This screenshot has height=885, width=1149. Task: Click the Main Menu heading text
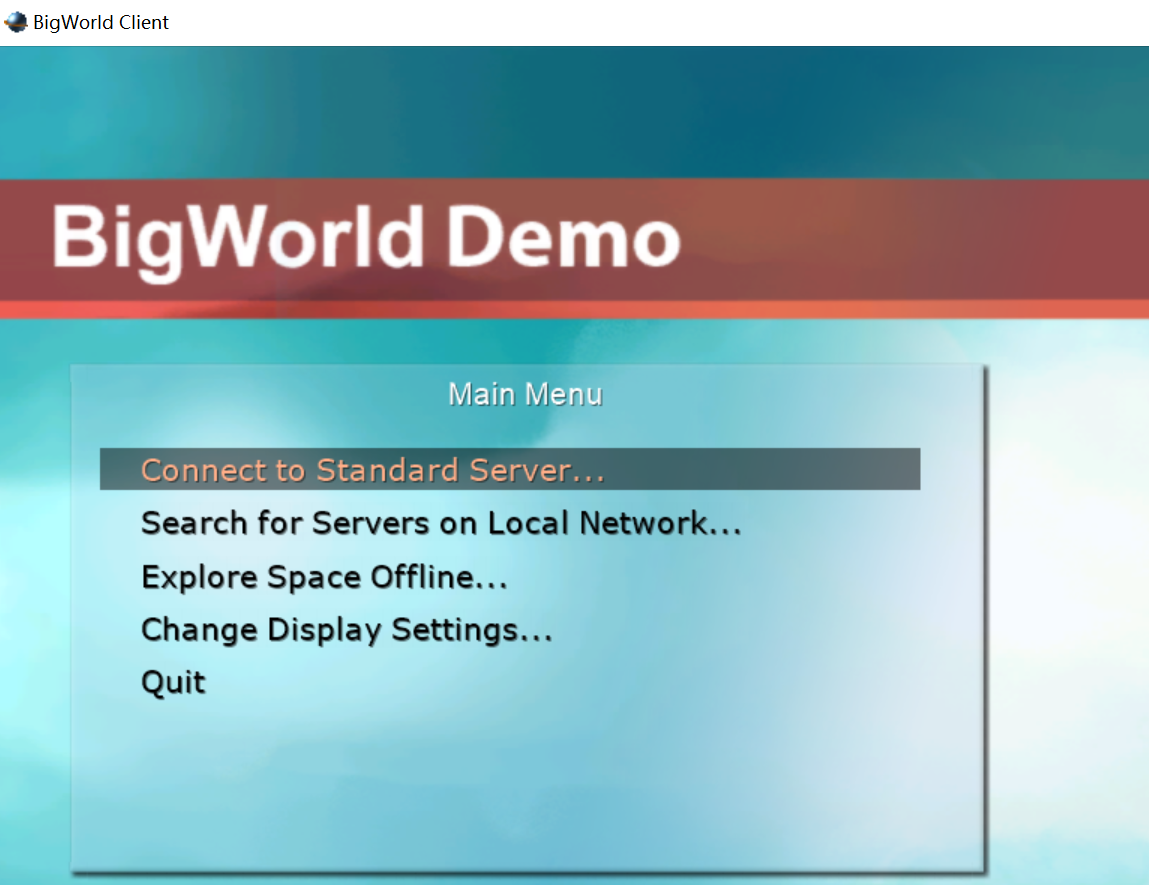[525, 394]
